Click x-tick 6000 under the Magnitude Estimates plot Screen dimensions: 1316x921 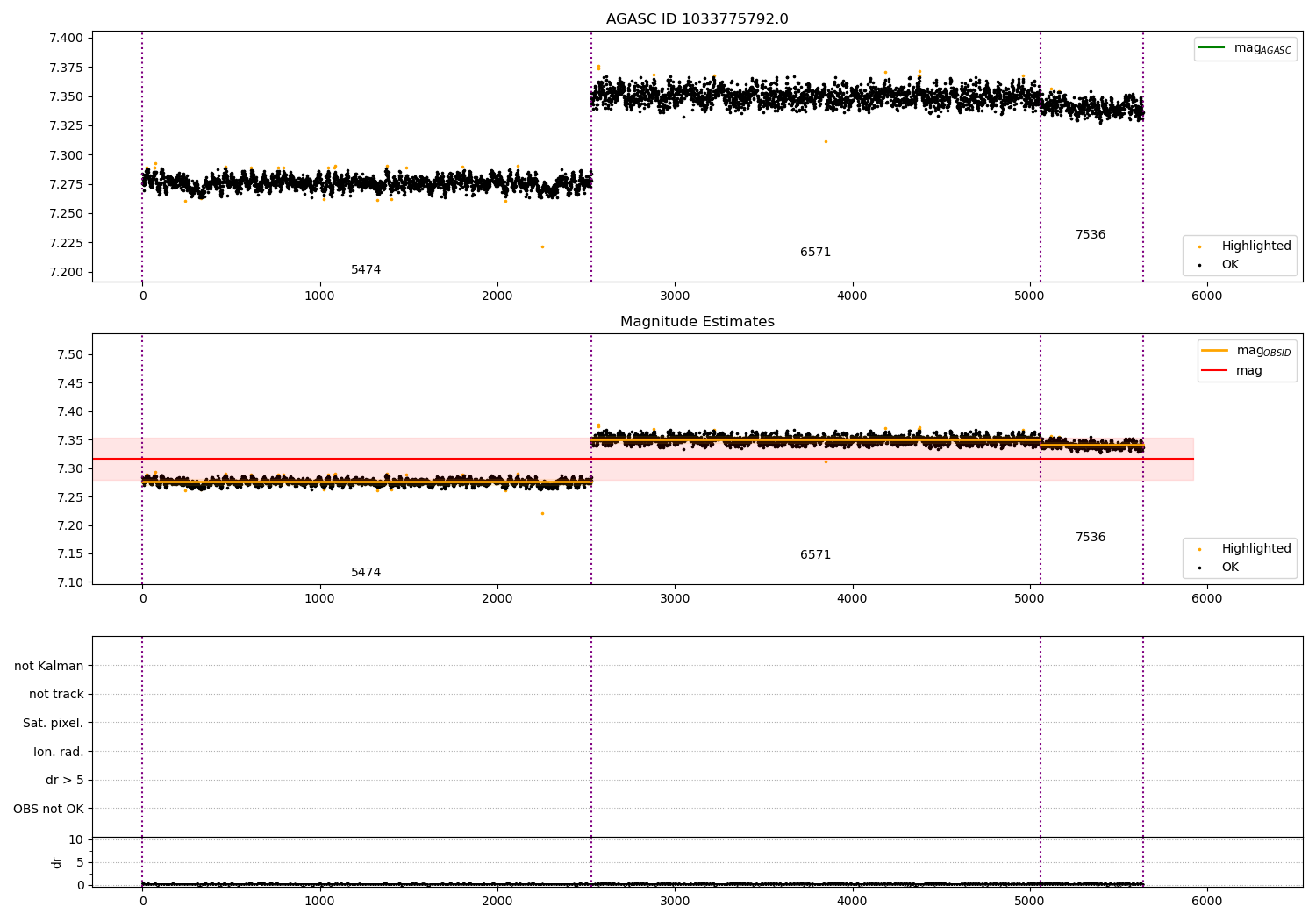(1207, 599)
